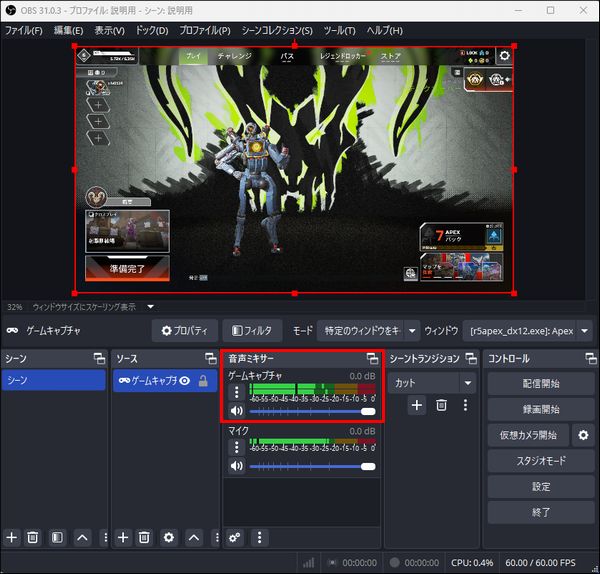The width and height of the screenshot is (600, 574).
Task: Start streaming with 配信開始 button
Action: (x=541, y=384)
